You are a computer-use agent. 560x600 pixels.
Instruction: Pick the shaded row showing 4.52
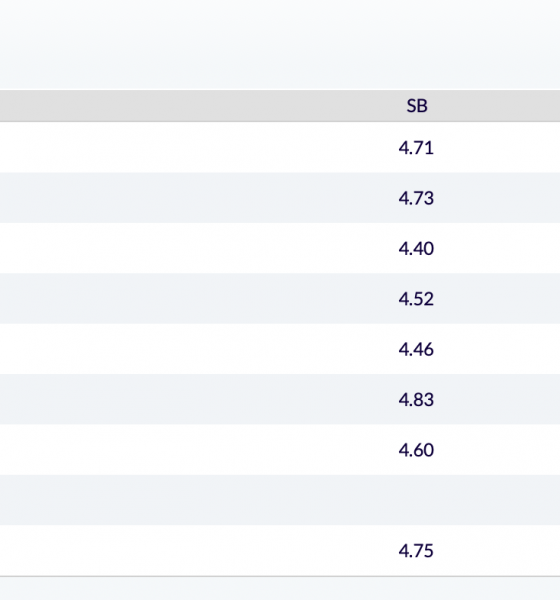(x=280, y=298)
